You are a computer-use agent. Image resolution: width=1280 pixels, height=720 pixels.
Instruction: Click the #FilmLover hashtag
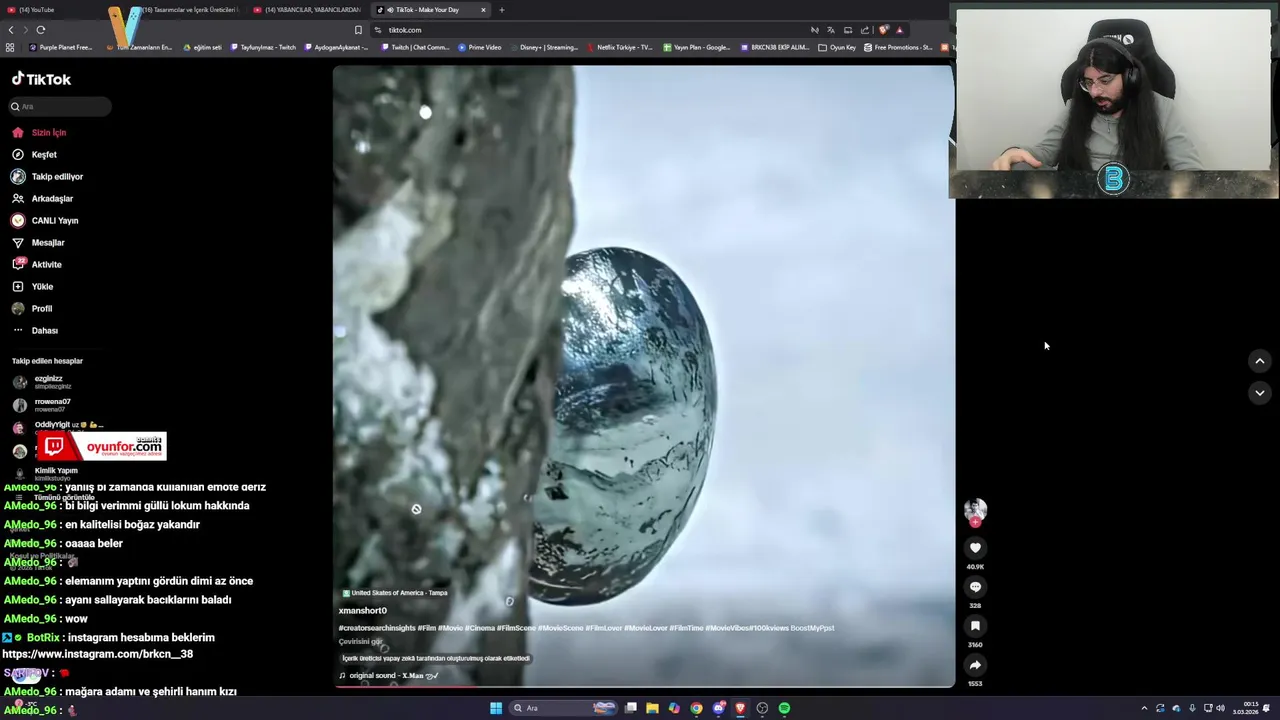(x=604, y=628)
